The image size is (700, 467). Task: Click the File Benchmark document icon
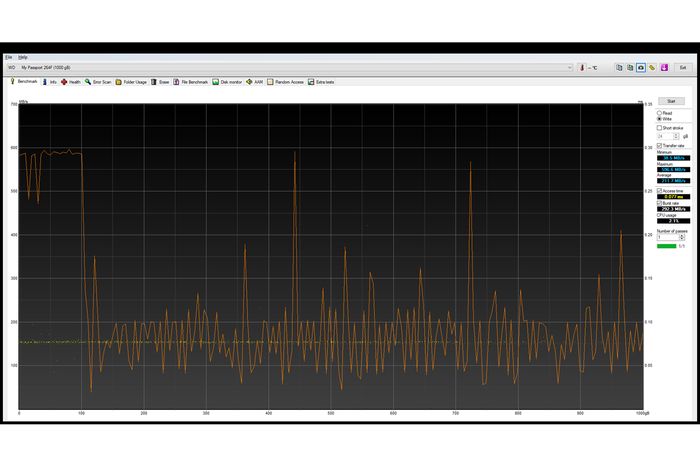point(176,82)
